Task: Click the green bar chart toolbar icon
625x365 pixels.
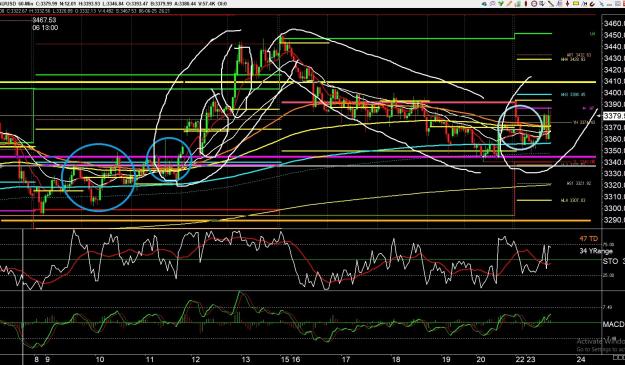Action: [x=518, y=4]
